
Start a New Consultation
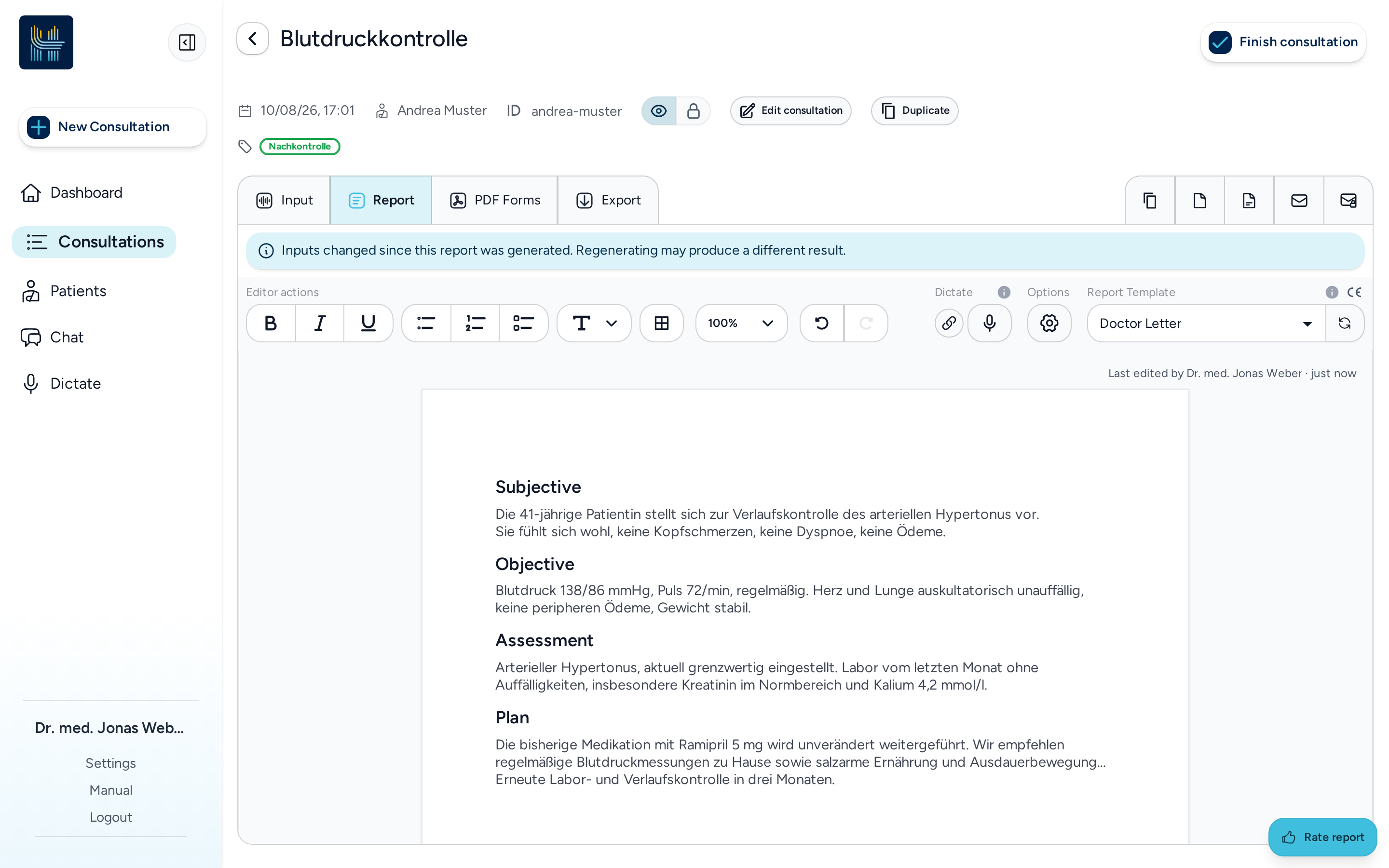pos(113,127)
